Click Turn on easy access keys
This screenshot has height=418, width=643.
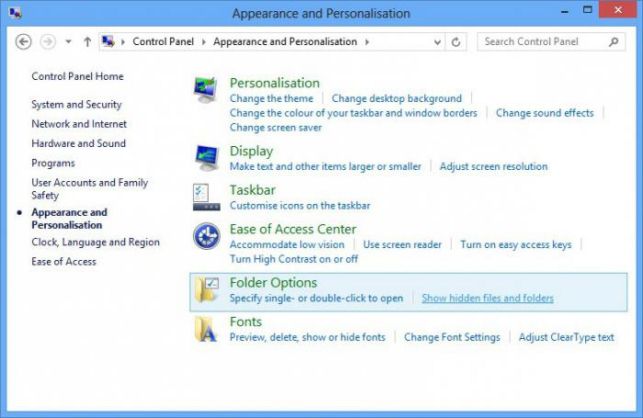point(516,244)
